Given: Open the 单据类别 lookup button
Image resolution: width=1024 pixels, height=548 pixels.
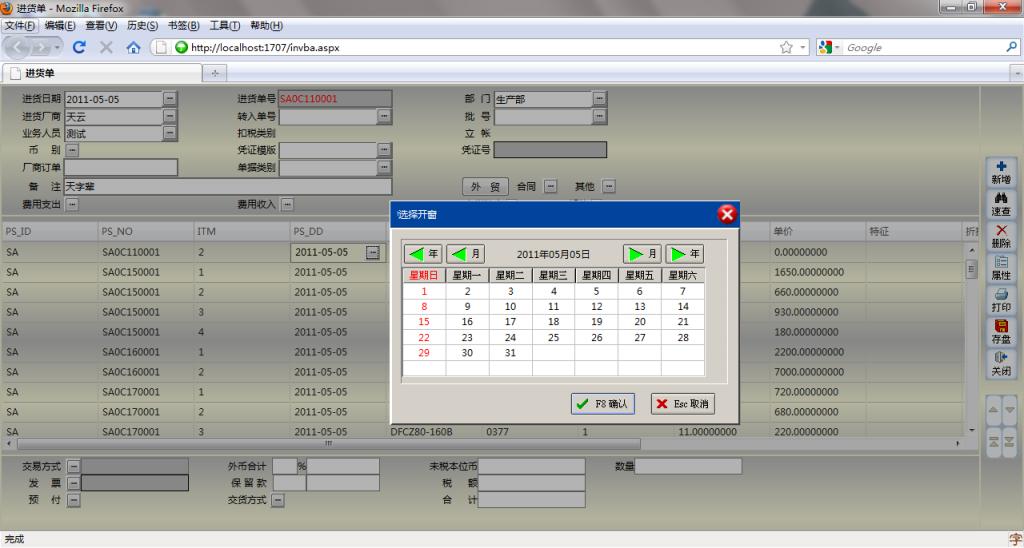Looking at the screenshot, I should [x=384, y=167].
